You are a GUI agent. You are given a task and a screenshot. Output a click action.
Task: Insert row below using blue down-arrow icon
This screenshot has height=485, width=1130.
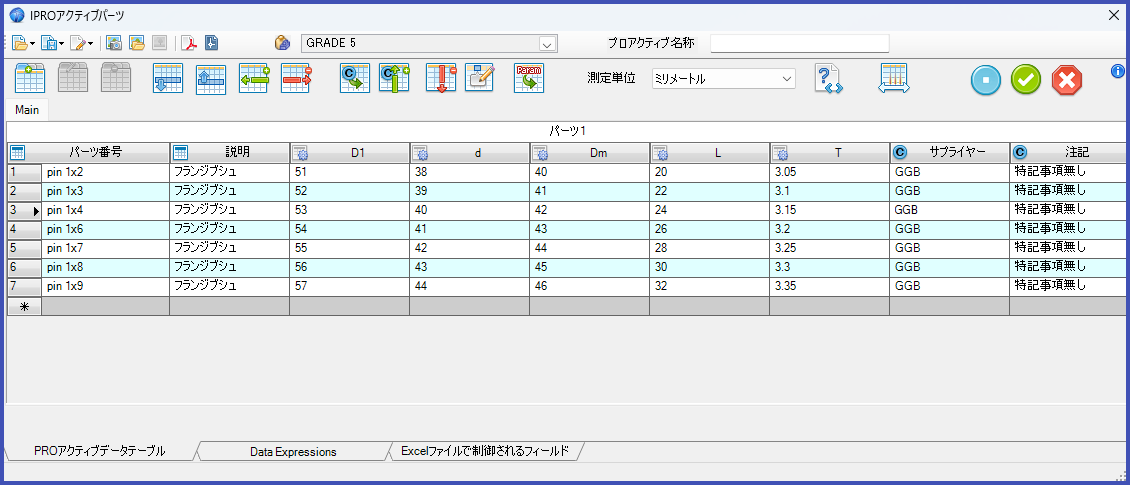[168, 78]
